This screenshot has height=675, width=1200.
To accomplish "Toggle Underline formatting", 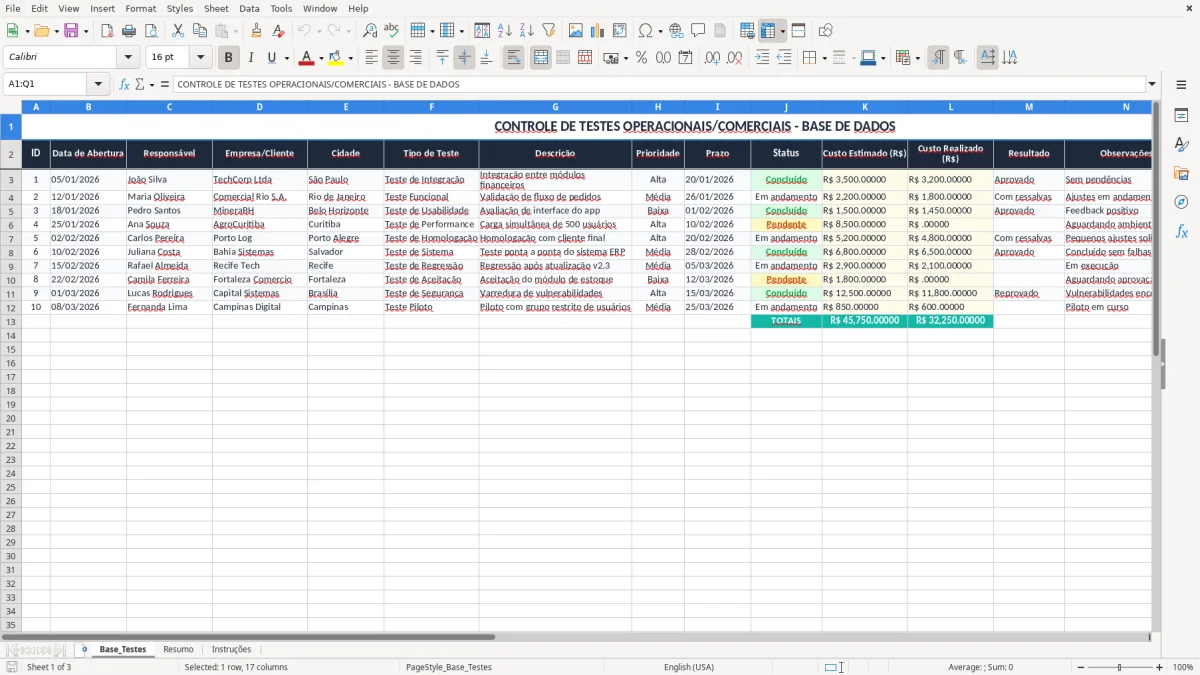I will [271, 58].
